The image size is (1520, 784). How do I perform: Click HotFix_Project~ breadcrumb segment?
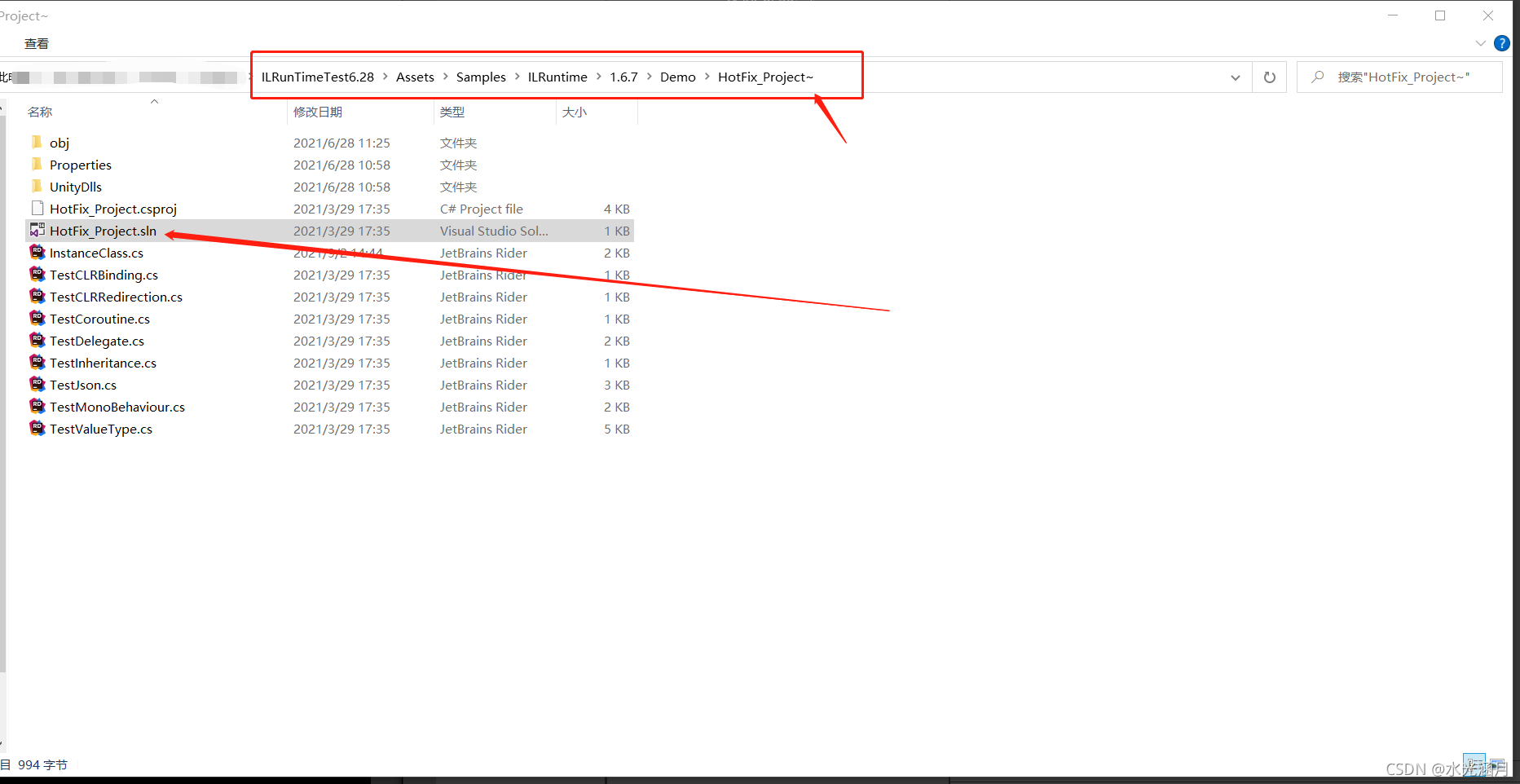765,77
